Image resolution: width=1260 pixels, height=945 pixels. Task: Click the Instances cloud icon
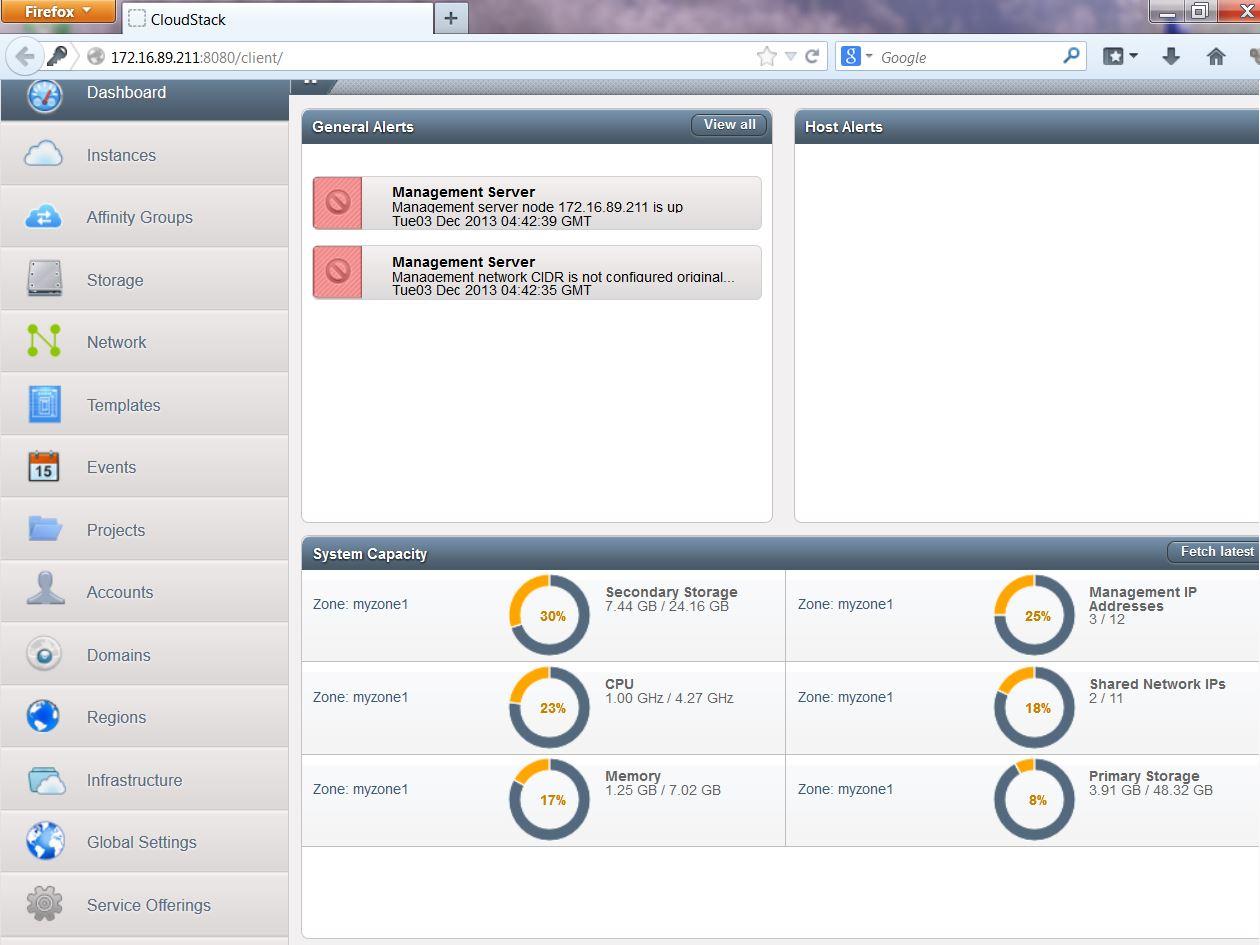click(44, 154)
